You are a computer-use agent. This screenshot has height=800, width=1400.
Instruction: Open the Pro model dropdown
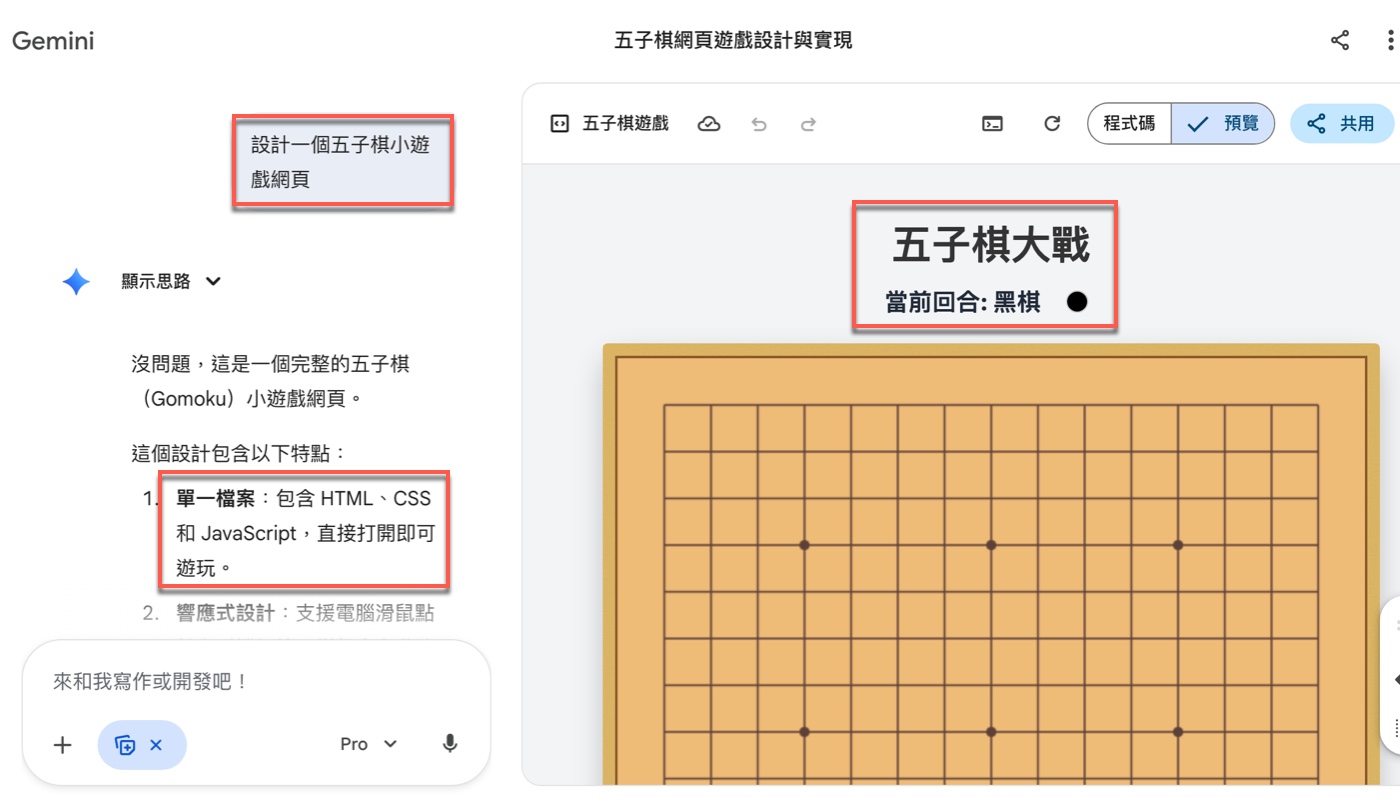click(x=367, y=743)
